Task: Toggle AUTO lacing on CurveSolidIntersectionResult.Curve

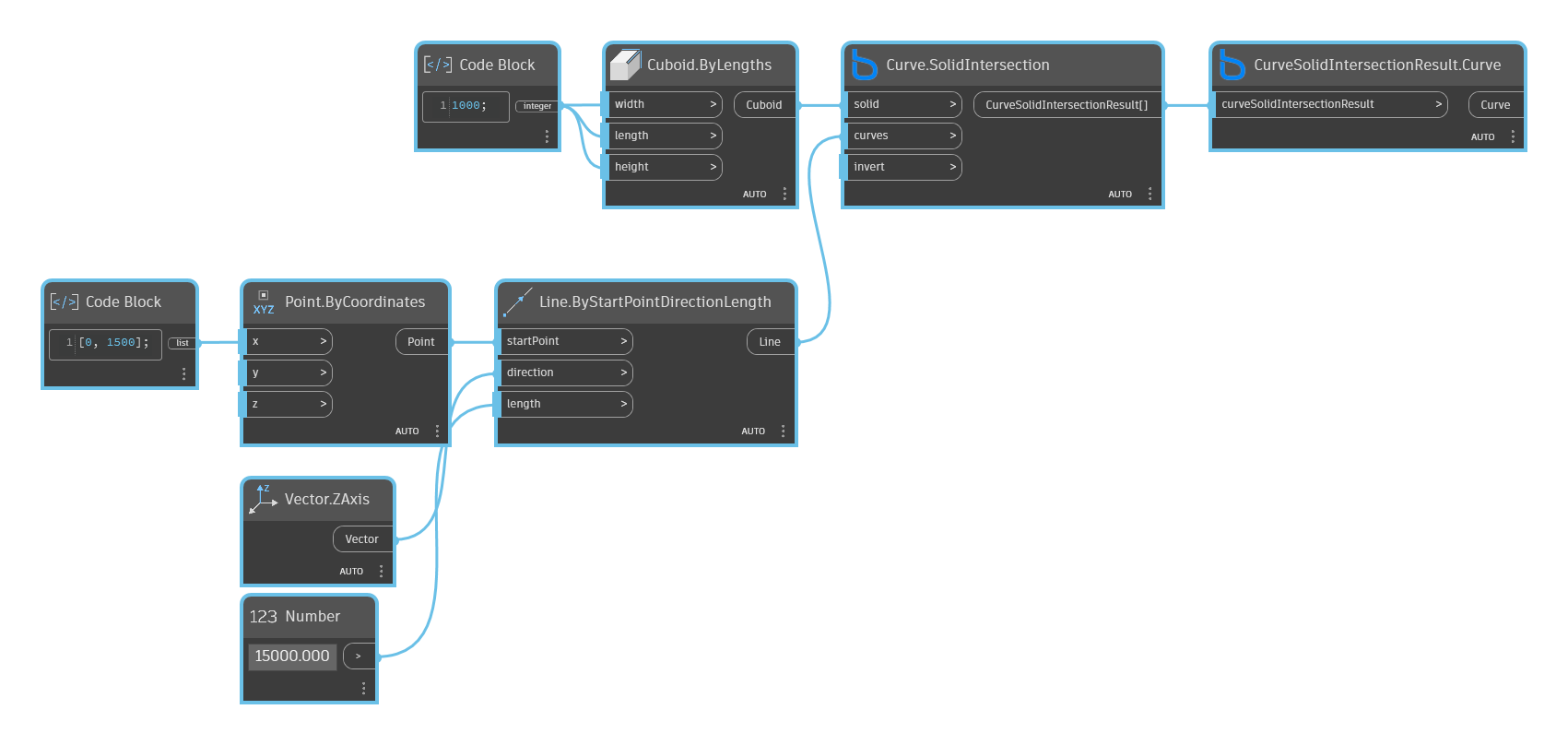Action: 1482,137
